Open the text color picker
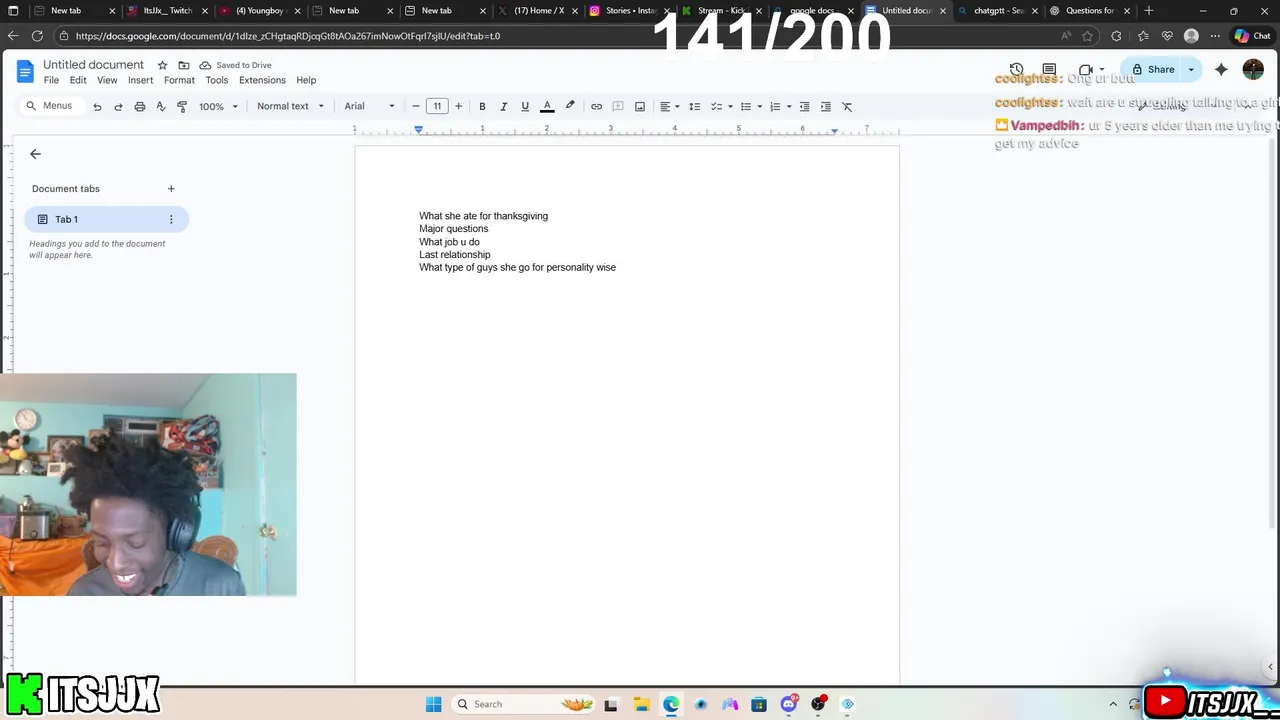The image size is (1280, 720). 547,106
